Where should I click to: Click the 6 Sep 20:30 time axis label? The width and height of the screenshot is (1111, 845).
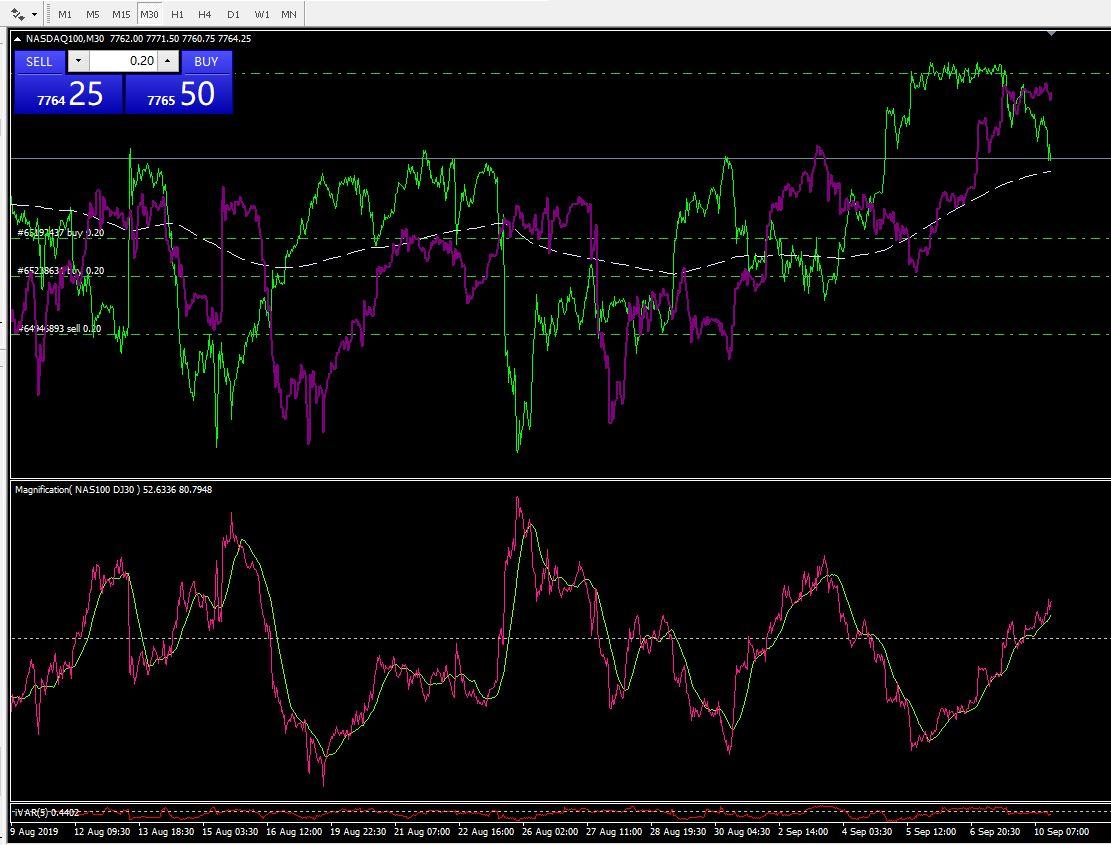994,832
